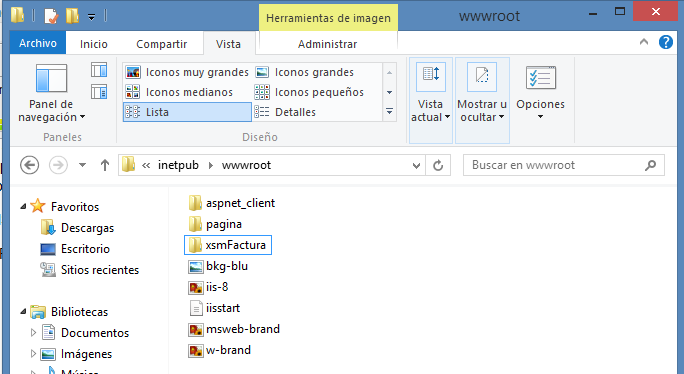This screenshot has width=684, height=374.
Task: Select the aspnet_client folder
Action: (x=232, y=203)
